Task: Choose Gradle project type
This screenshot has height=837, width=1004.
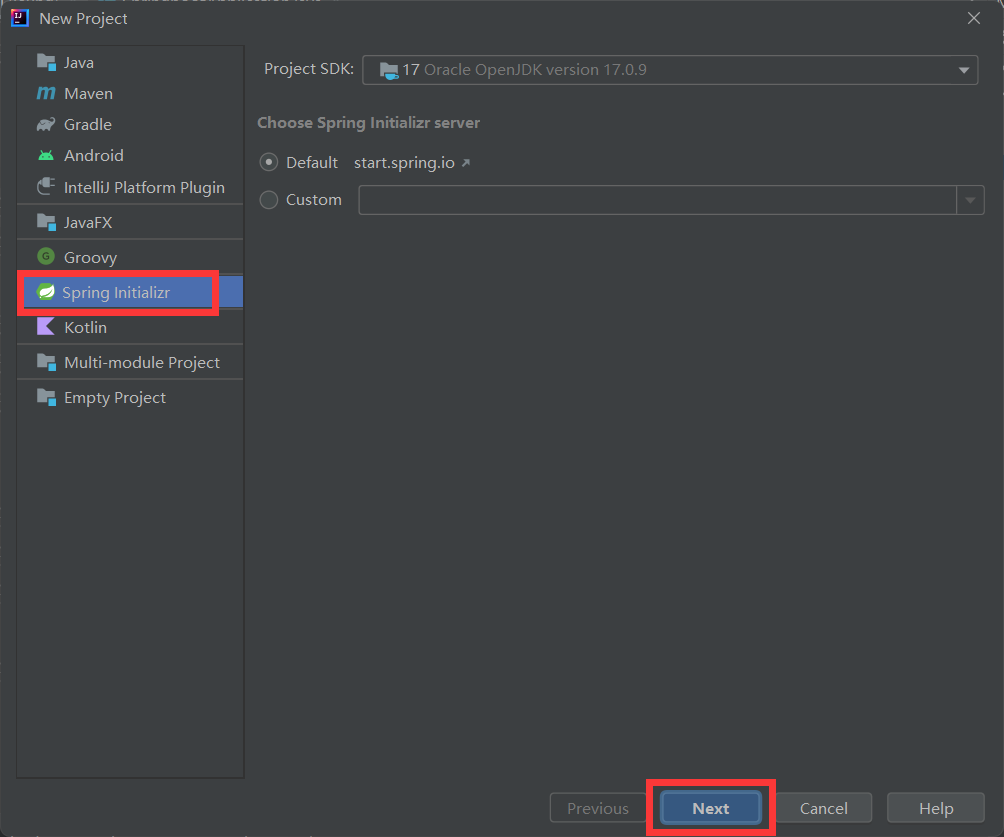Action: (x=130, y=124)
